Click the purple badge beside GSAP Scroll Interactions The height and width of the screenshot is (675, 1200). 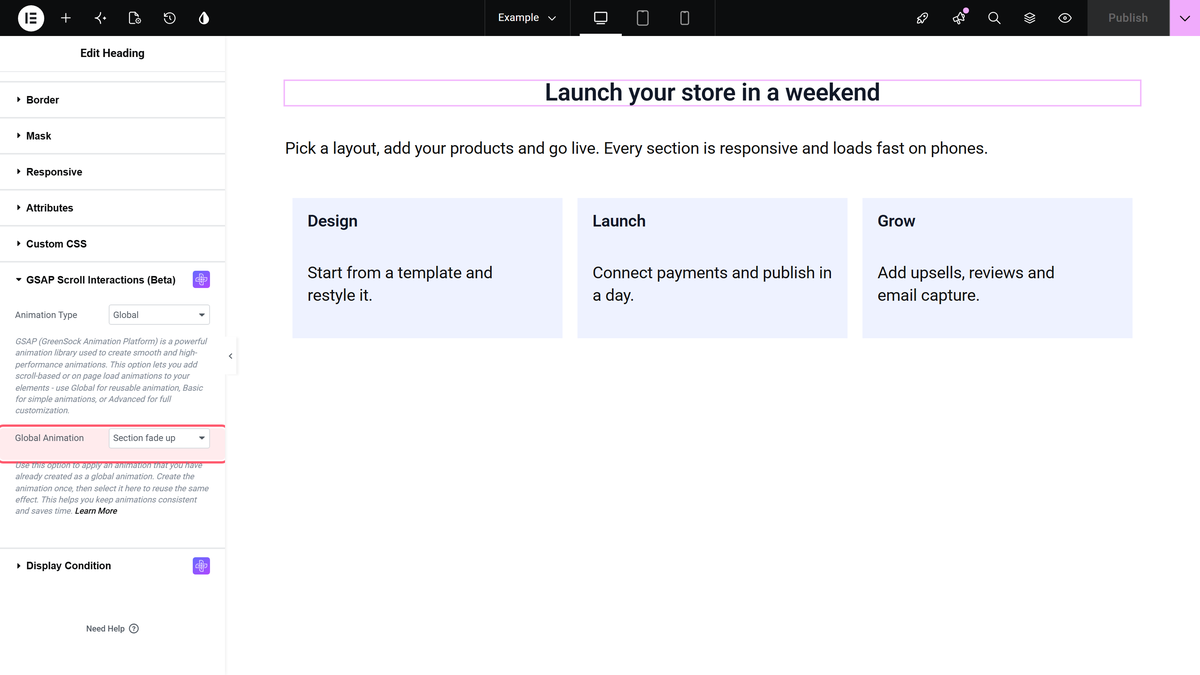coord(201,280)
